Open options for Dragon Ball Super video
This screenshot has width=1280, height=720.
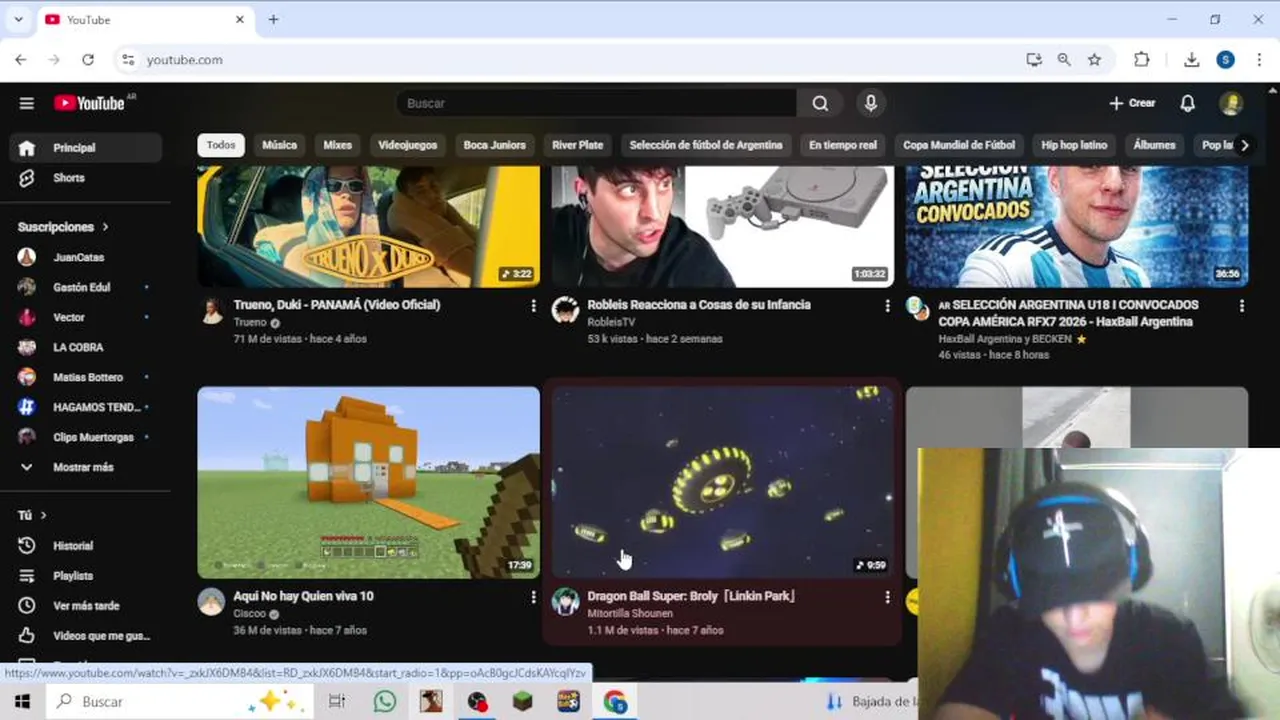887,597
